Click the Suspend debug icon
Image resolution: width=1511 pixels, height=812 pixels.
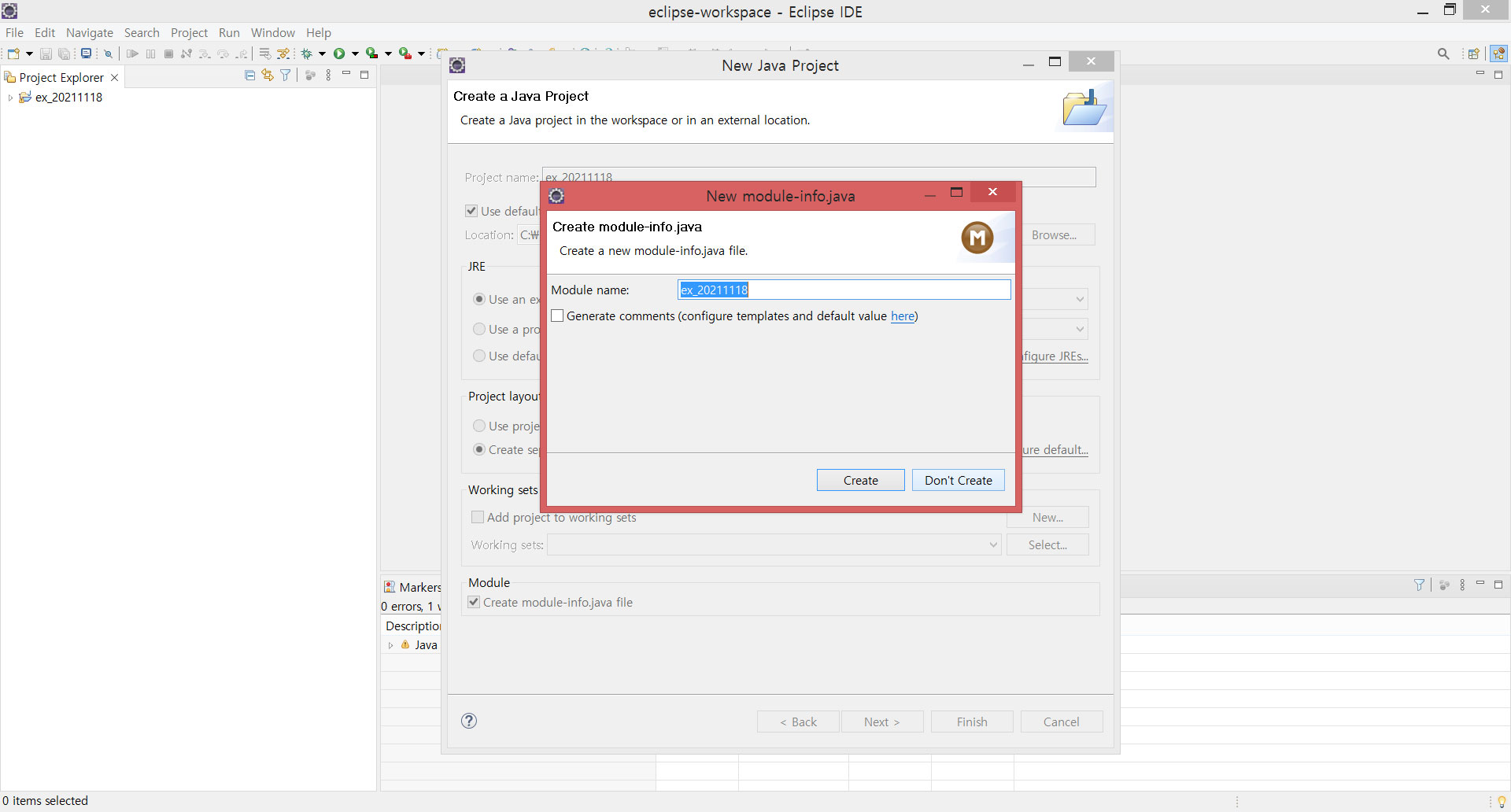pyautogui.click(x=150, y=54)
